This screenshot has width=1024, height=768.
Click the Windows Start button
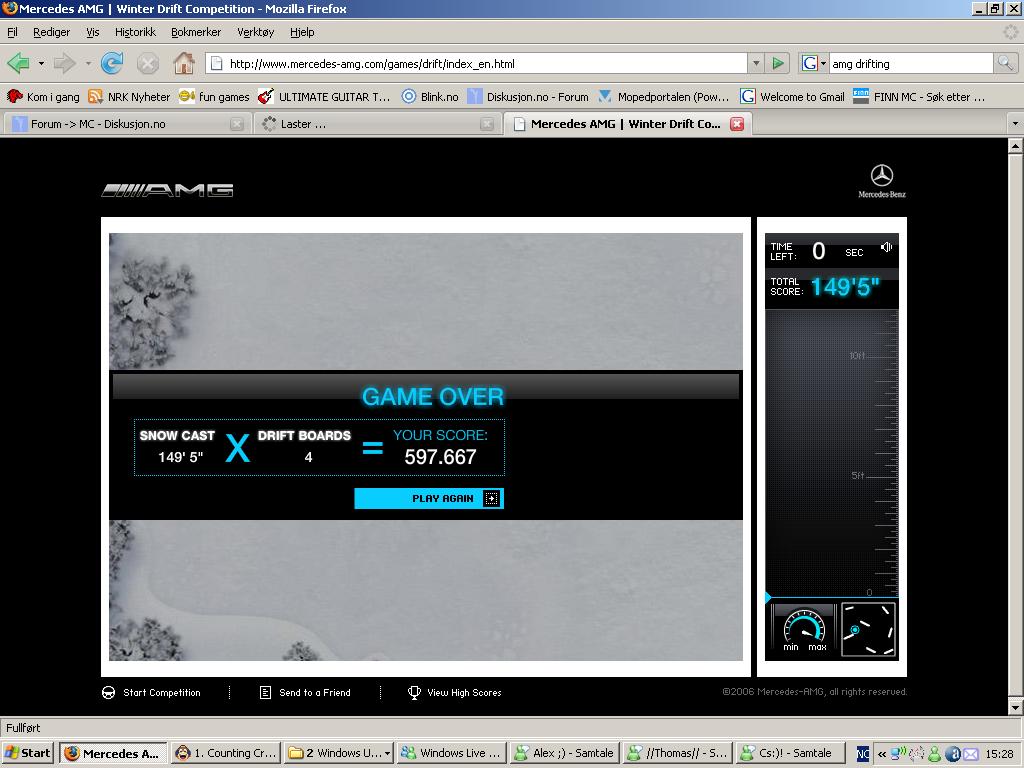tap(27, 753)
